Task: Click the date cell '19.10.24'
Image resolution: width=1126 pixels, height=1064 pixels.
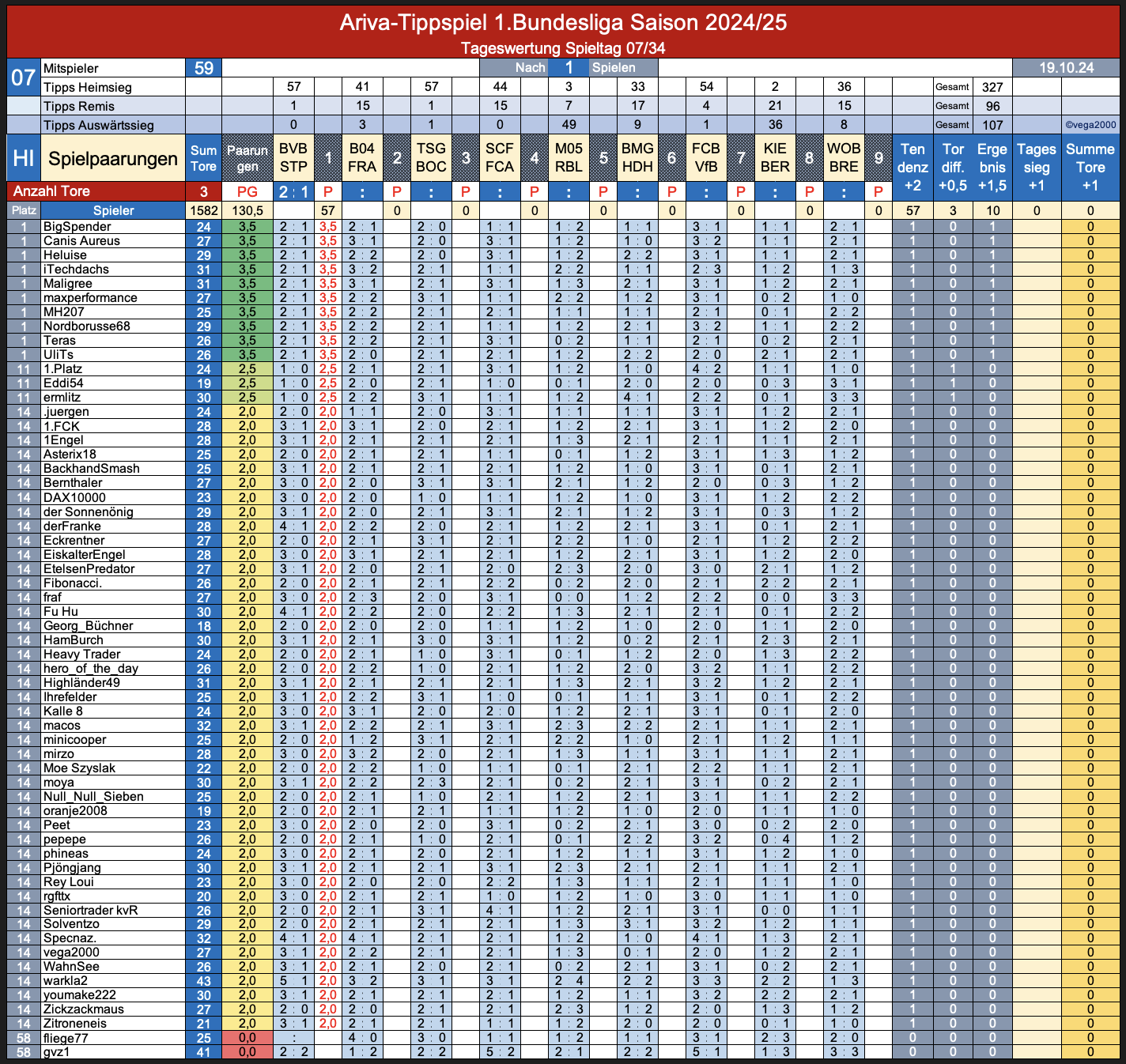Action: [1067, 68]
